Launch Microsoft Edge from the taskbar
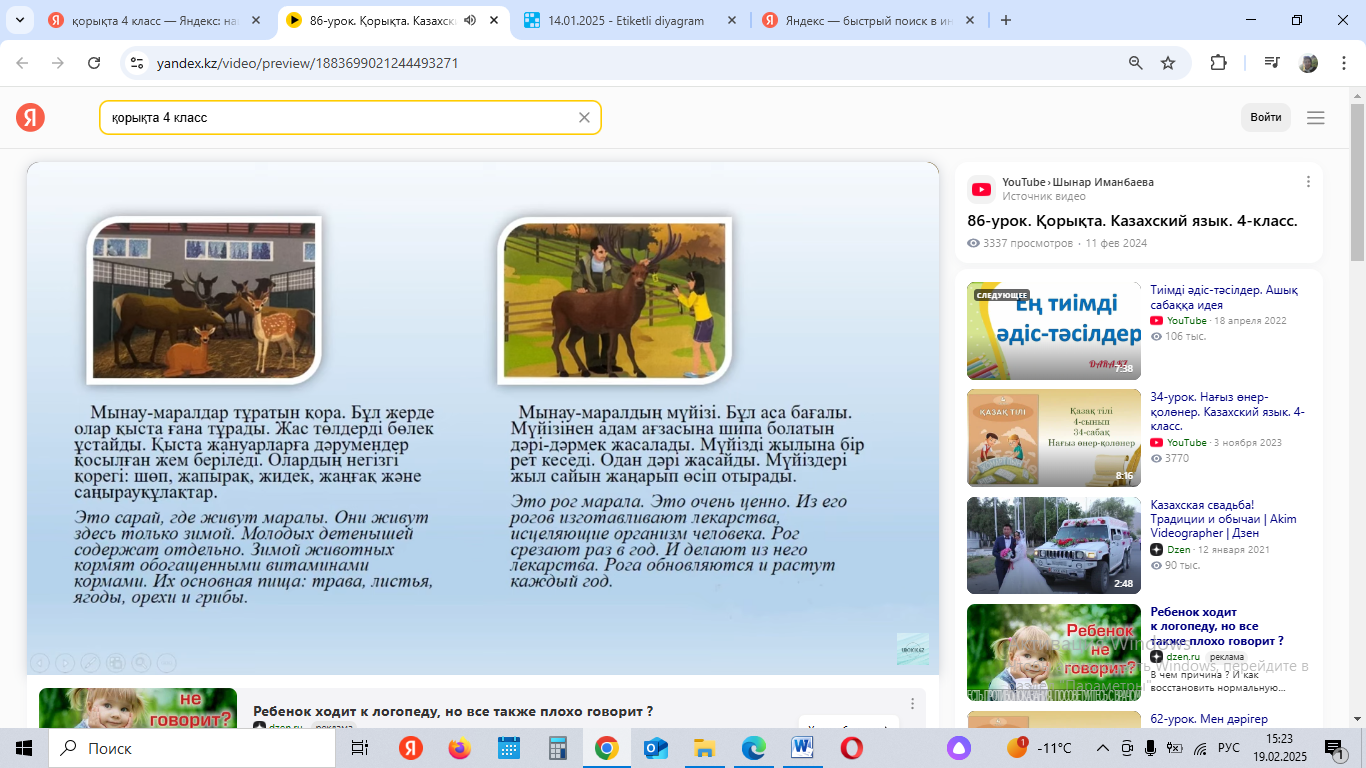The height and width of the screenshot is (768, 1366). (754, 748)
